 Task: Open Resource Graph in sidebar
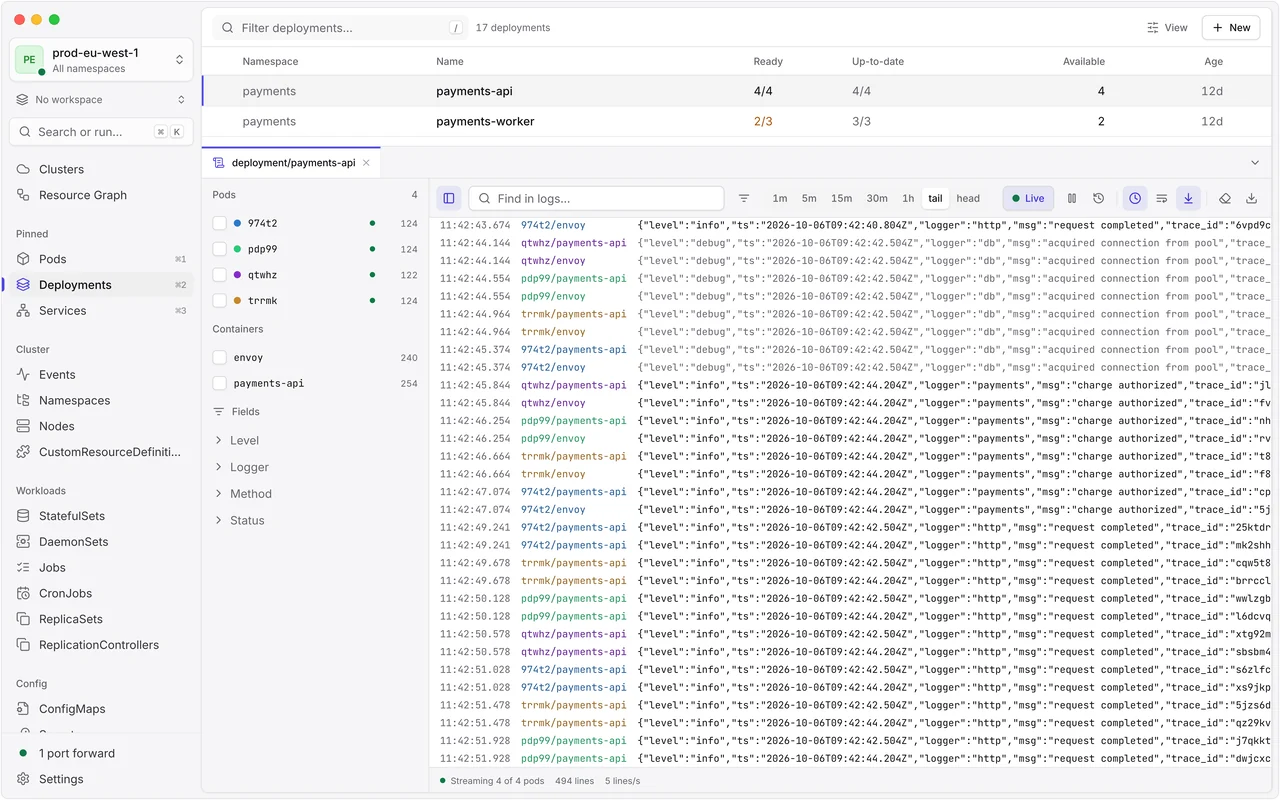101,195
